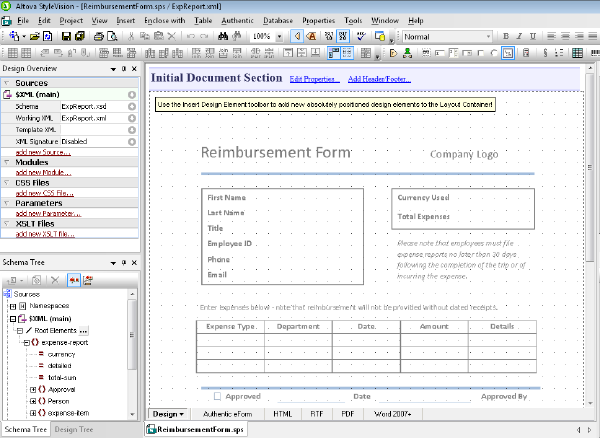Click the Bold formatting button
600x438 pixels.
tap(506, 36)
